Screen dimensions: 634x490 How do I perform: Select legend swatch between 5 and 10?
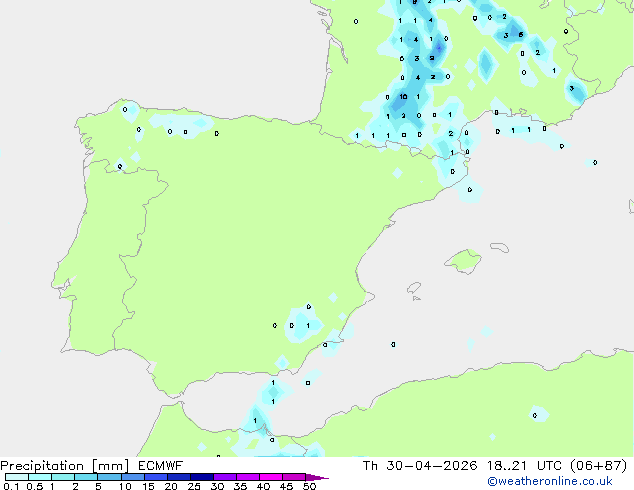(109, 477)
